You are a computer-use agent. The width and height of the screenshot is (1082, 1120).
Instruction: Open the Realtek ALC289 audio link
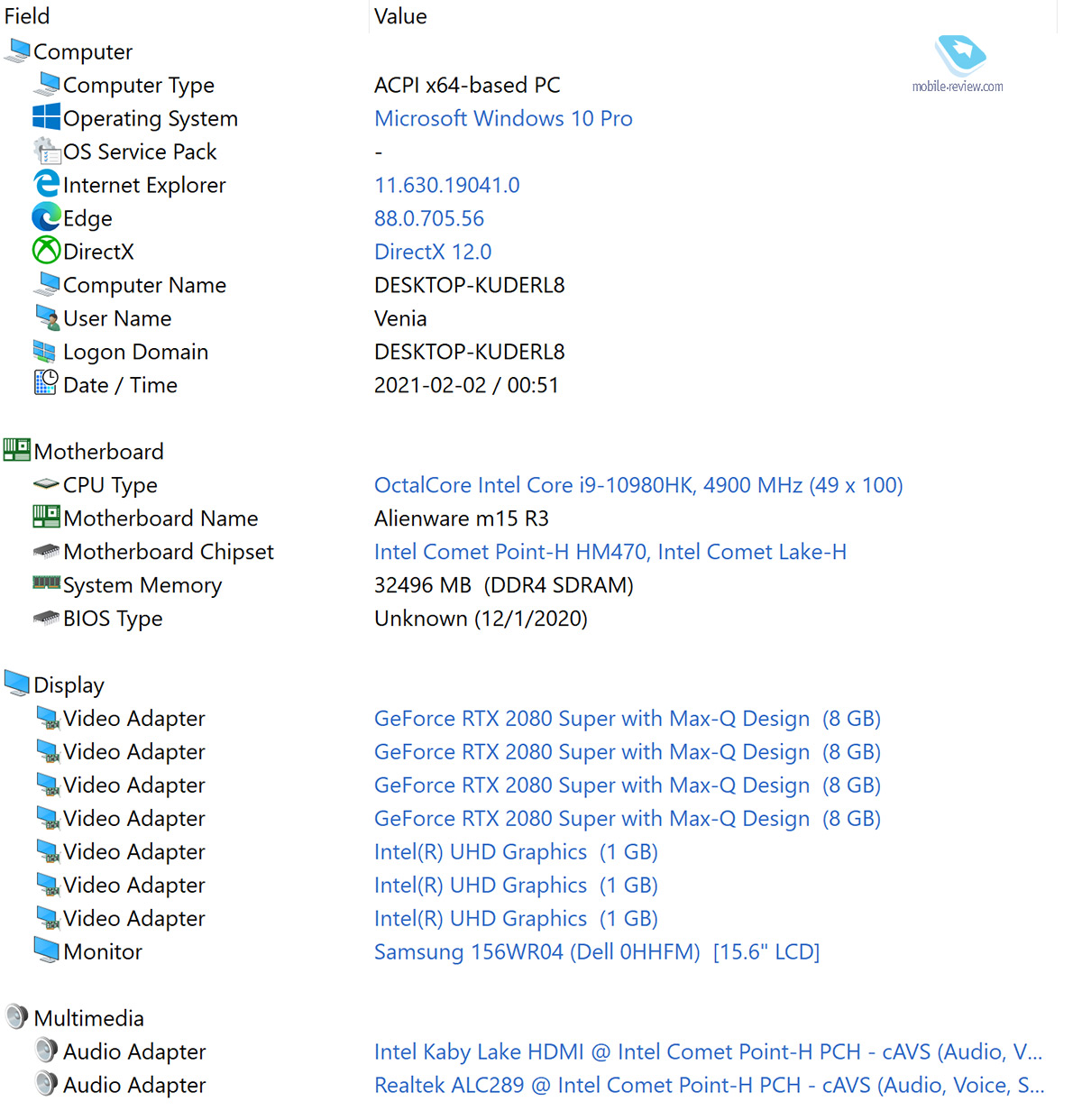[710, 1086]
